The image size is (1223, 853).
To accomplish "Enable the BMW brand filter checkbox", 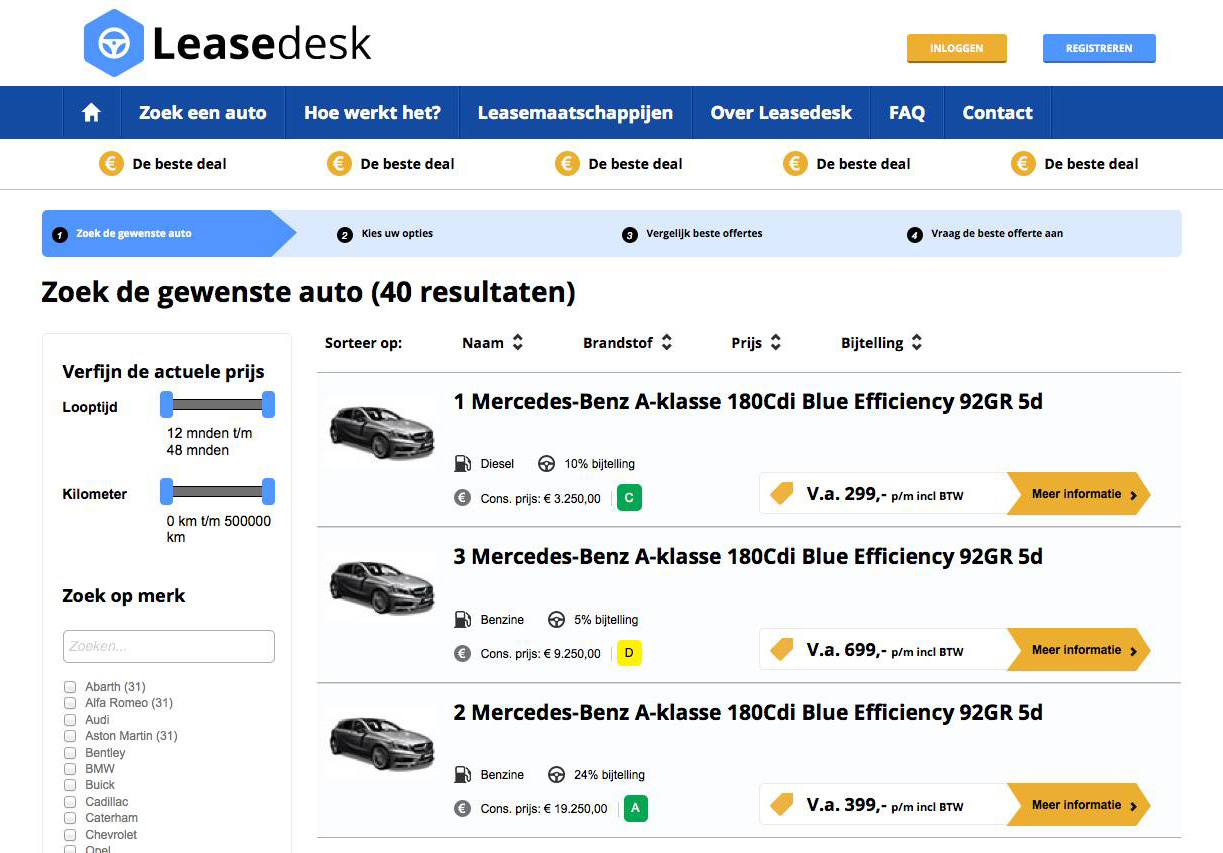I will pyautogui.click(x=70, y=769).
